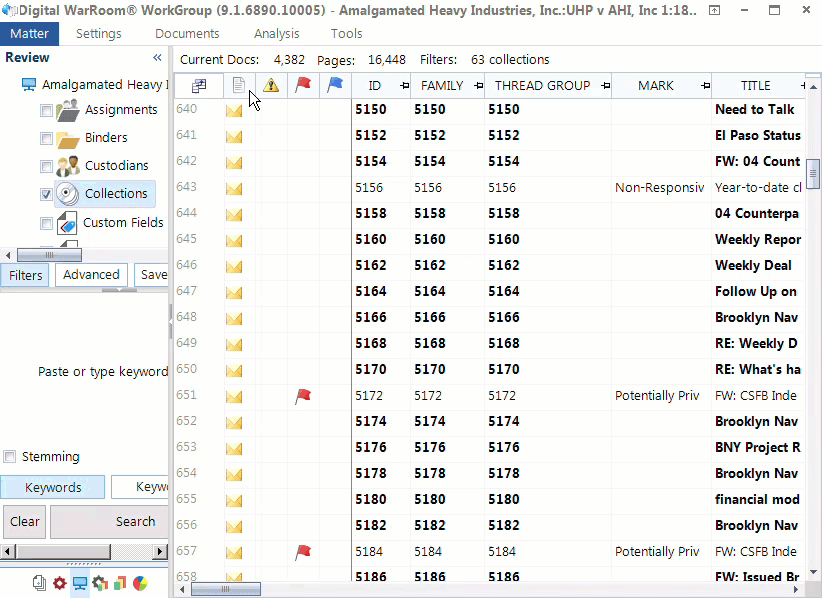Uncheck the Collections checkbox
Viewport: 822px width, 598px height.
(x=46, y=194)
